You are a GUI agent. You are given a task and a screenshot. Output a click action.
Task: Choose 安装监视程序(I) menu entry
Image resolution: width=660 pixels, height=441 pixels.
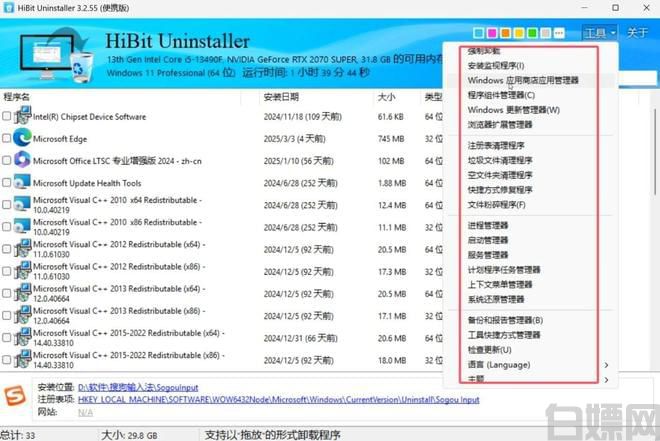[496, 66]
